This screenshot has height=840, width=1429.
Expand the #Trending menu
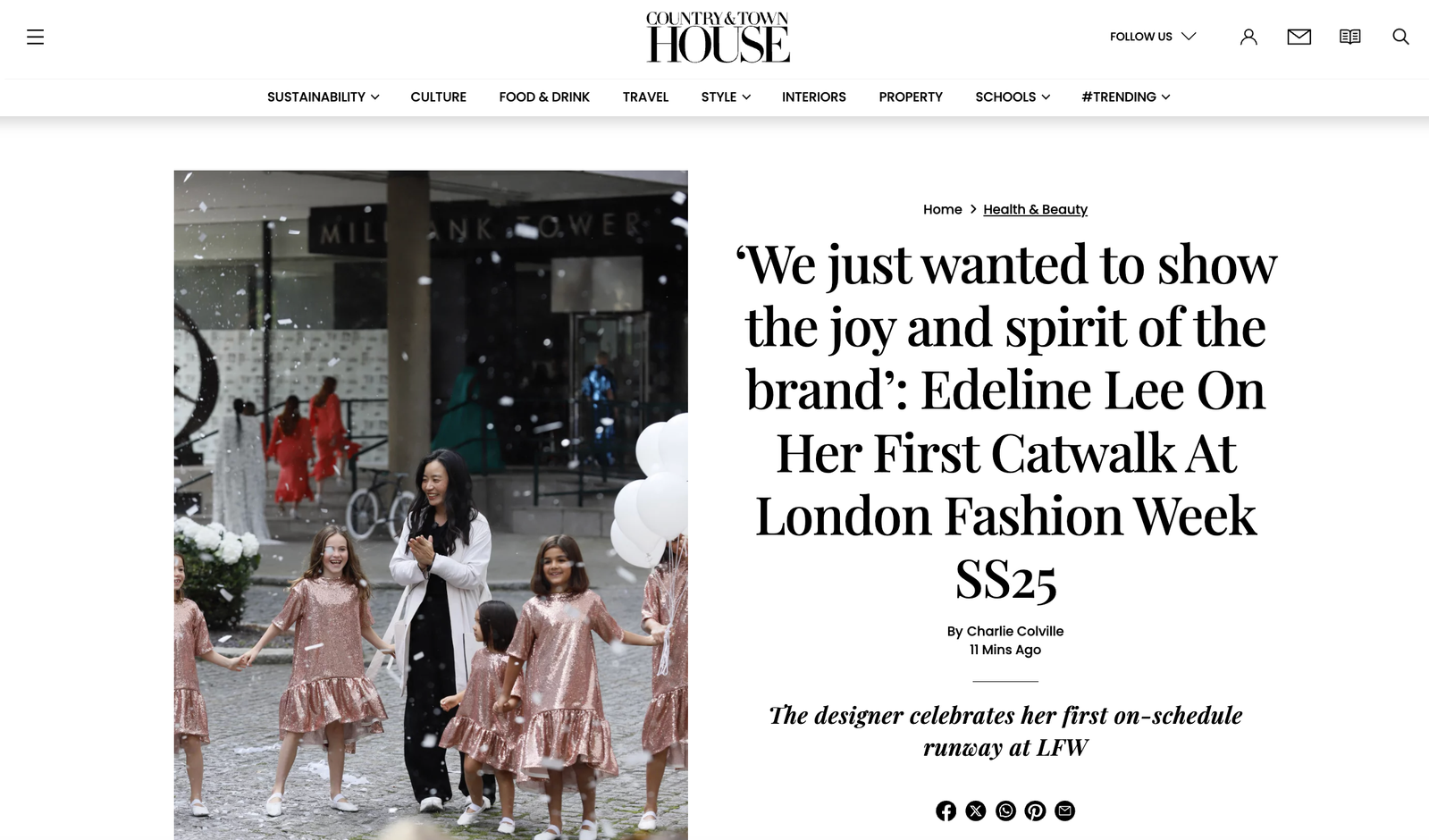click(x=1126, y=97)
